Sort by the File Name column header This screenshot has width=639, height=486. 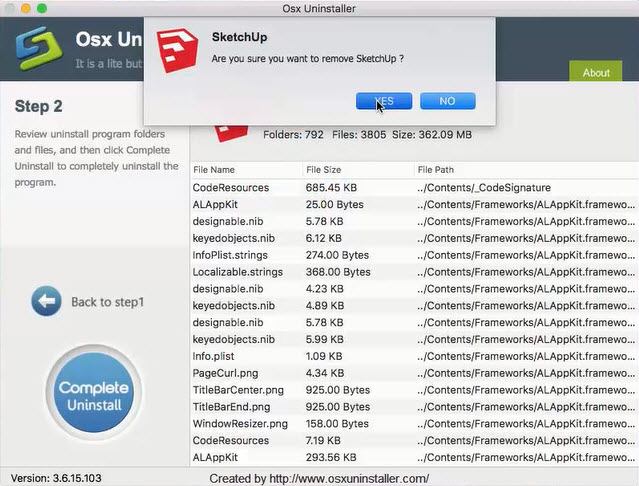coord(214,170)
